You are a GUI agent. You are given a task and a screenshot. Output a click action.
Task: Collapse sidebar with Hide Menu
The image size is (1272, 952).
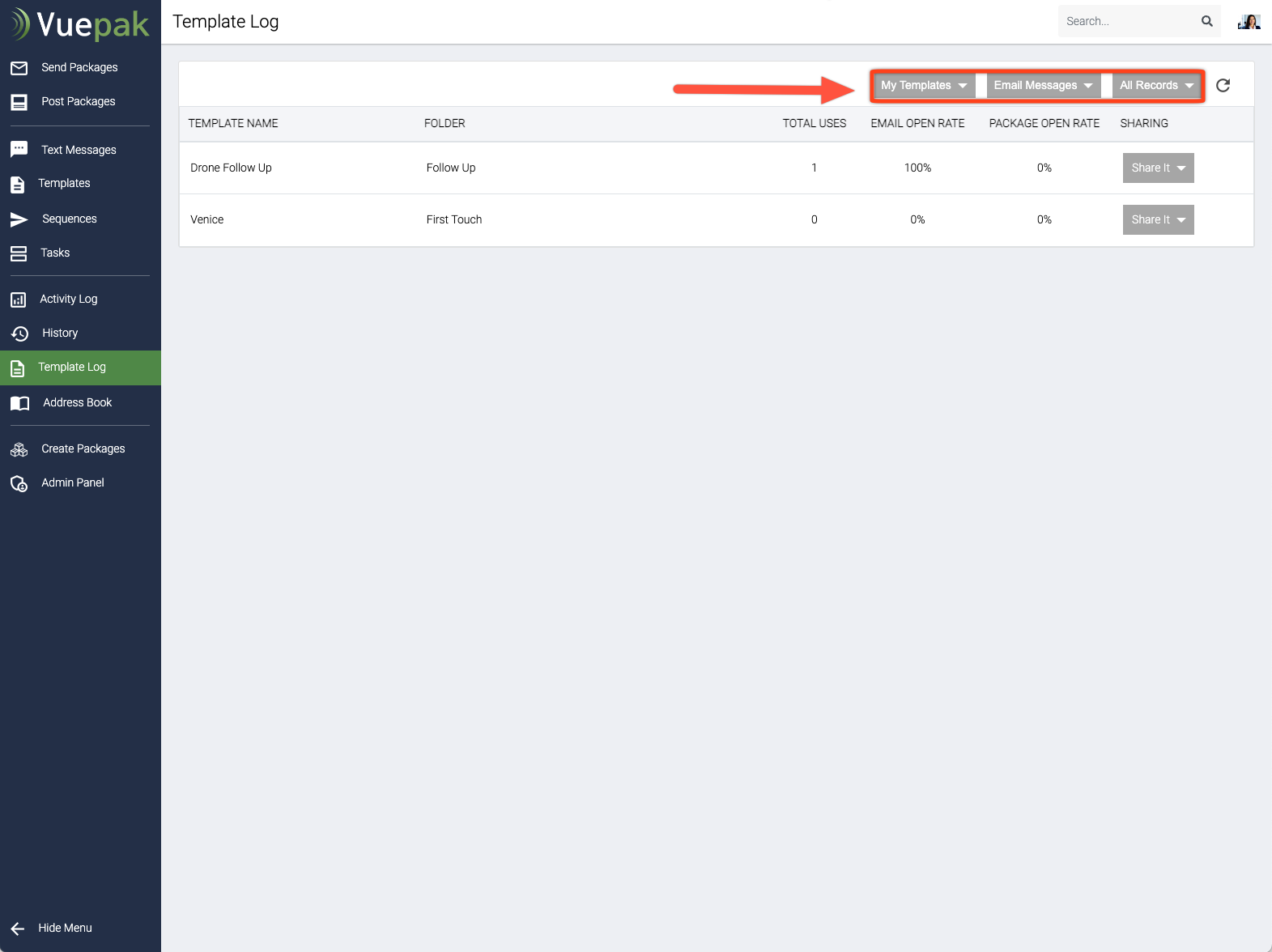(x=64, y=929)
